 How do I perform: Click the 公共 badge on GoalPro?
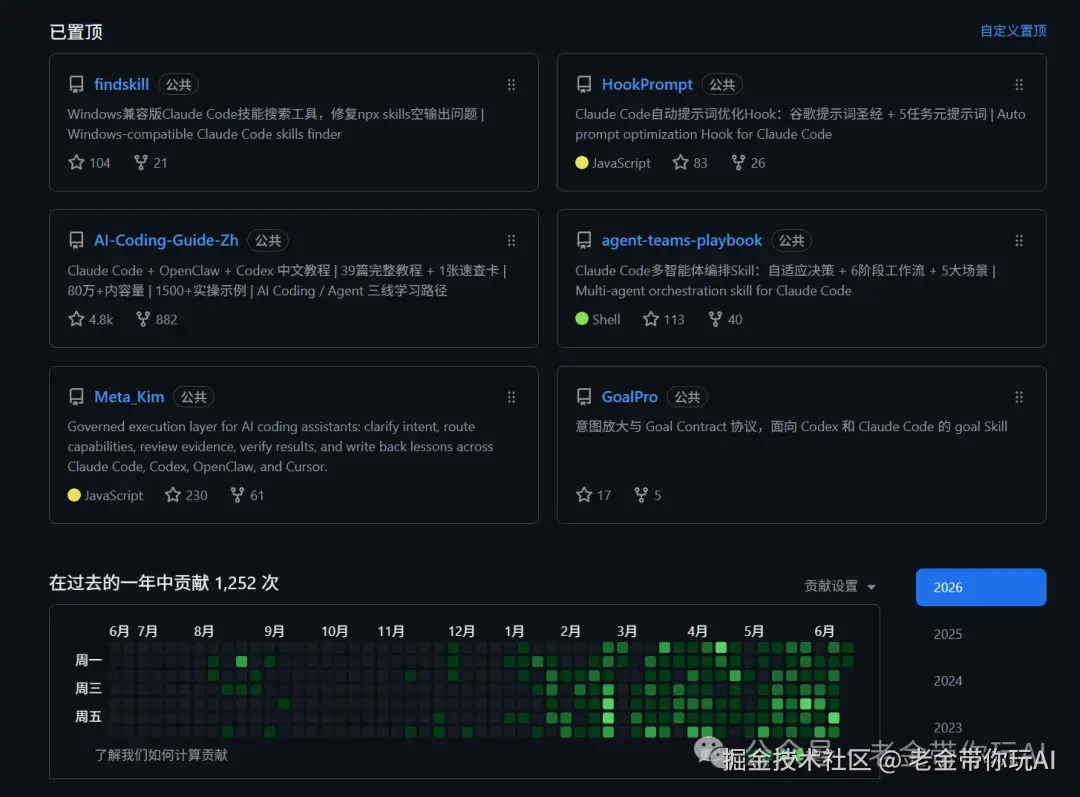(x=687, y=397)
